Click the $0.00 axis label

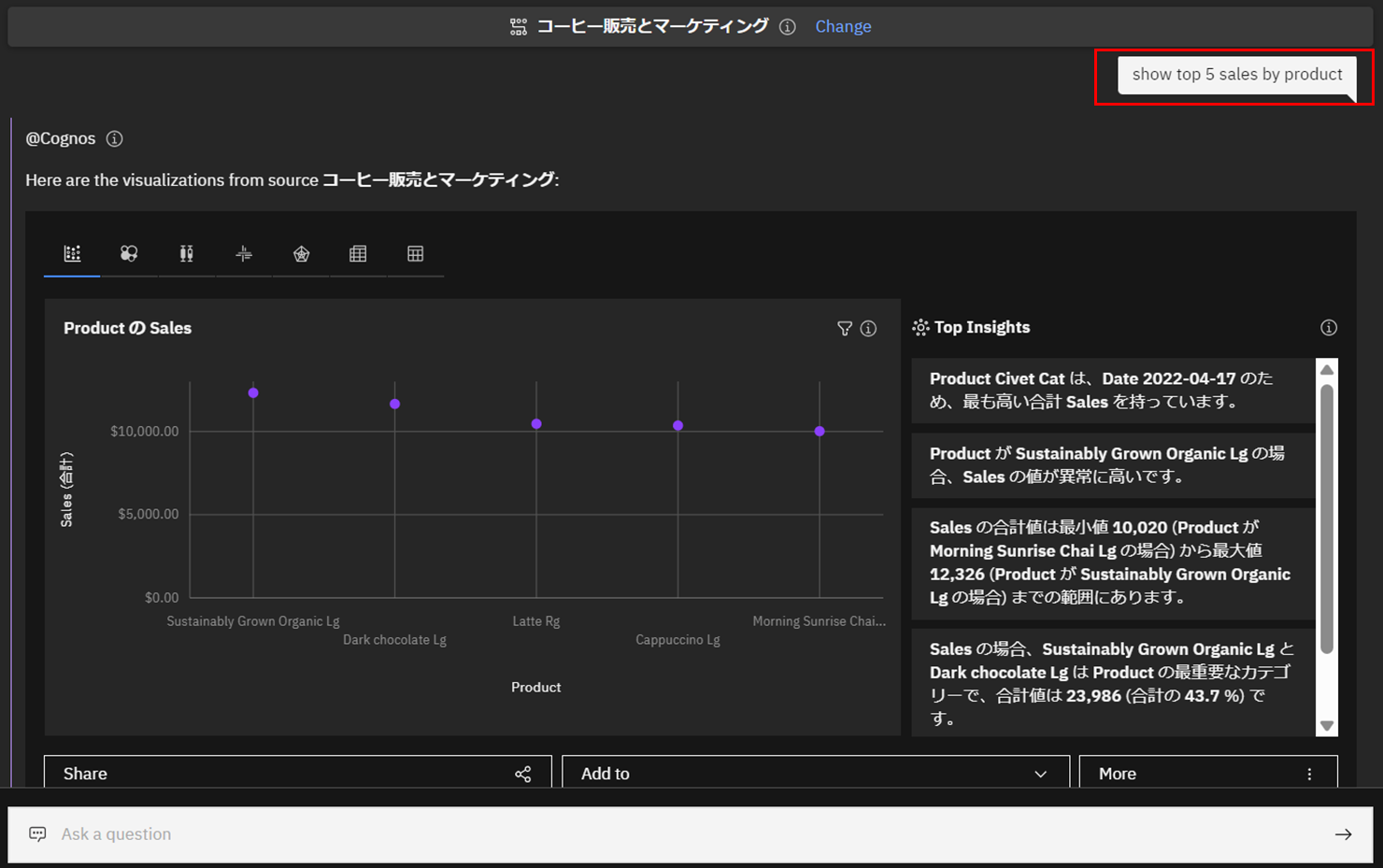point(162,597)
